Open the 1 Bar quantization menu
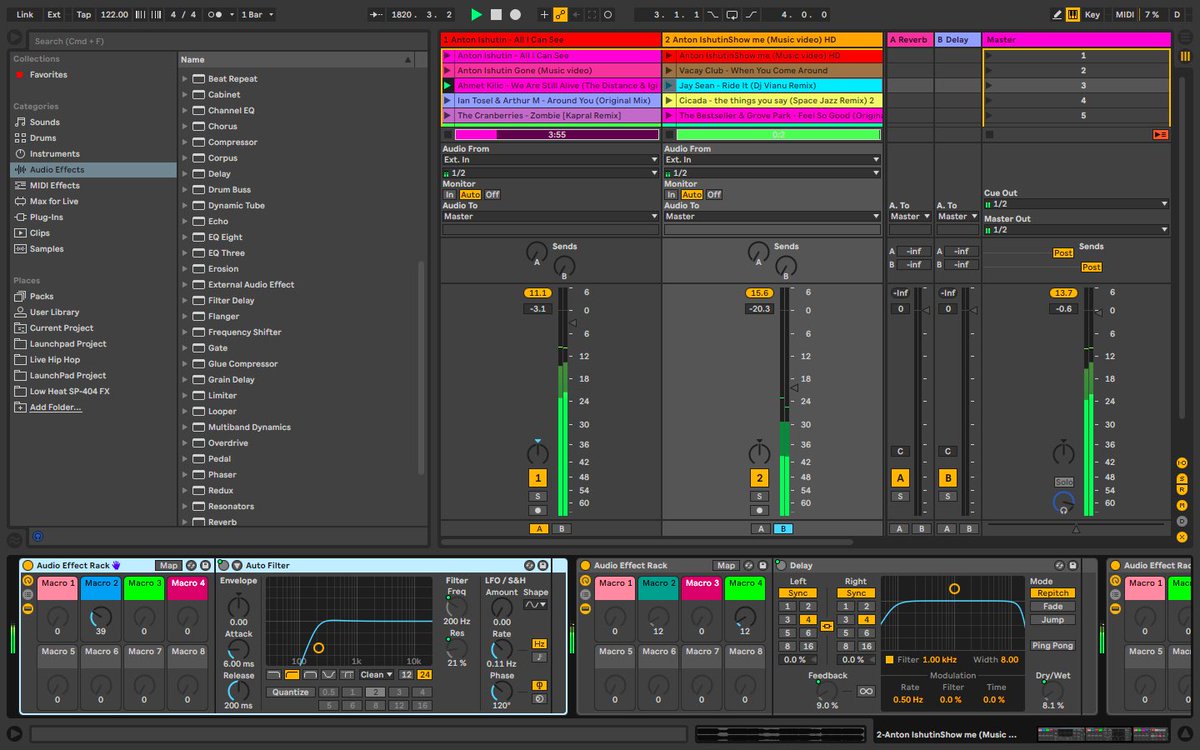 pos(258,15)
